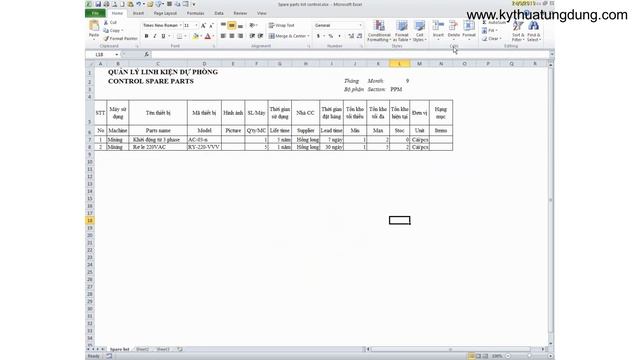Click the Save icon in Quick Access Toolbar

(98, 4)
